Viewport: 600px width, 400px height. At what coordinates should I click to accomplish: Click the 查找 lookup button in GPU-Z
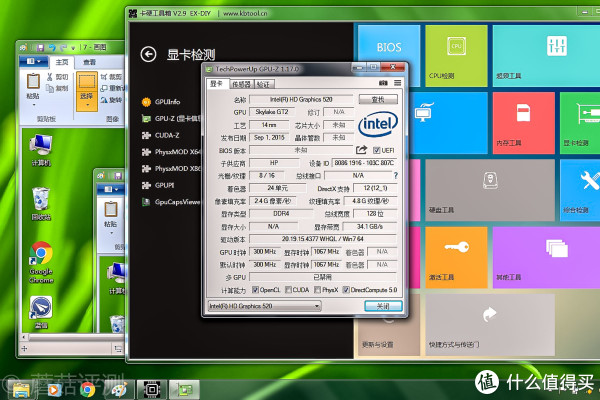pyautogui.click(x=378, y=100)
